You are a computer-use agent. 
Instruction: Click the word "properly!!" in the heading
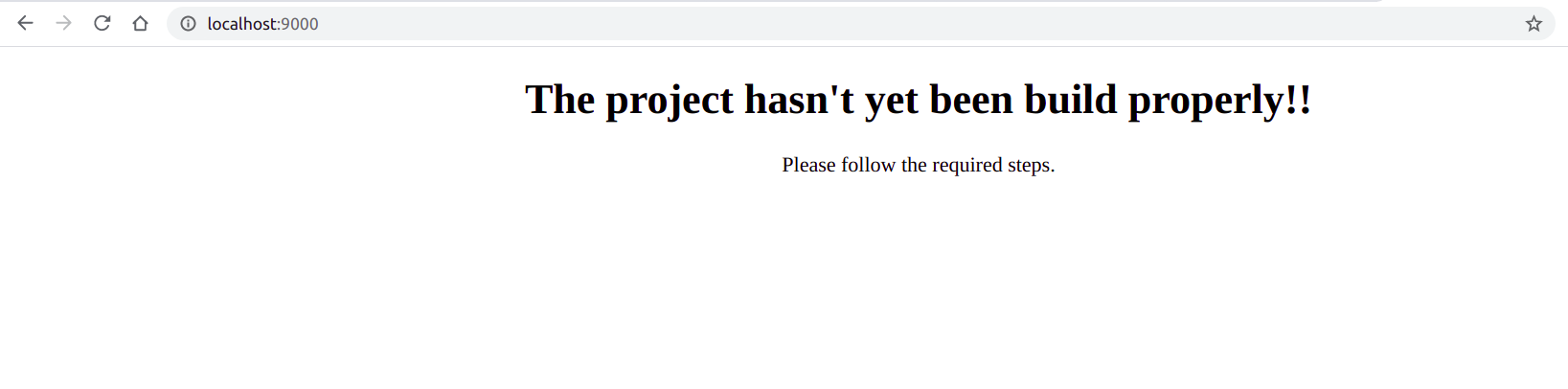pyautogui.click(x=1220, y=102)
